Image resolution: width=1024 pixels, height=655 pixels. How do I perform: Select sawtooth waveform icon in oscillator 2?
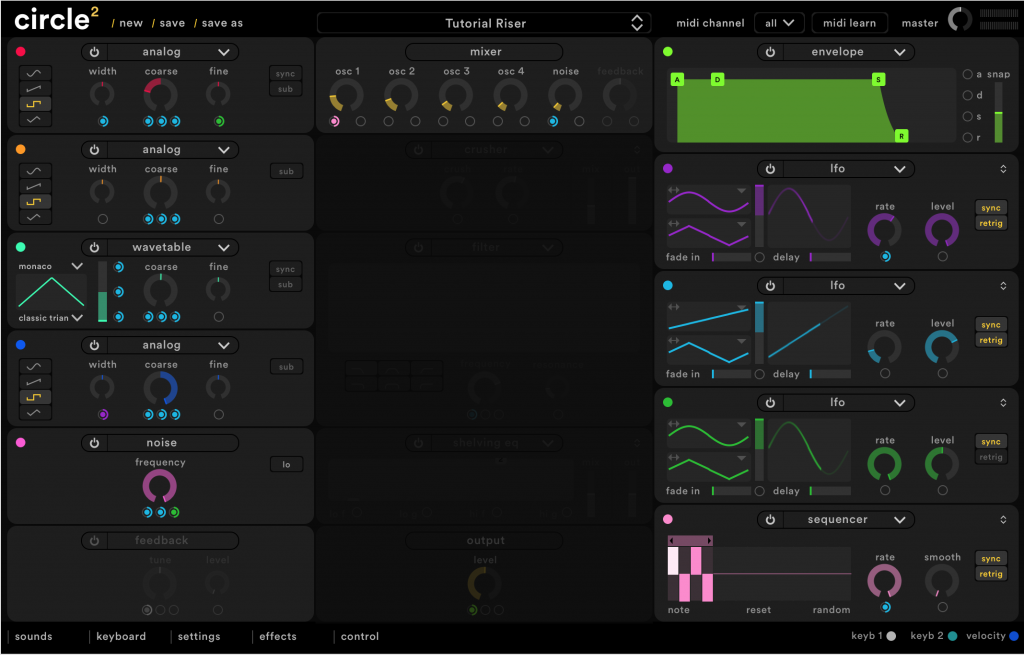pyautogui.click(x=35, y=186)
